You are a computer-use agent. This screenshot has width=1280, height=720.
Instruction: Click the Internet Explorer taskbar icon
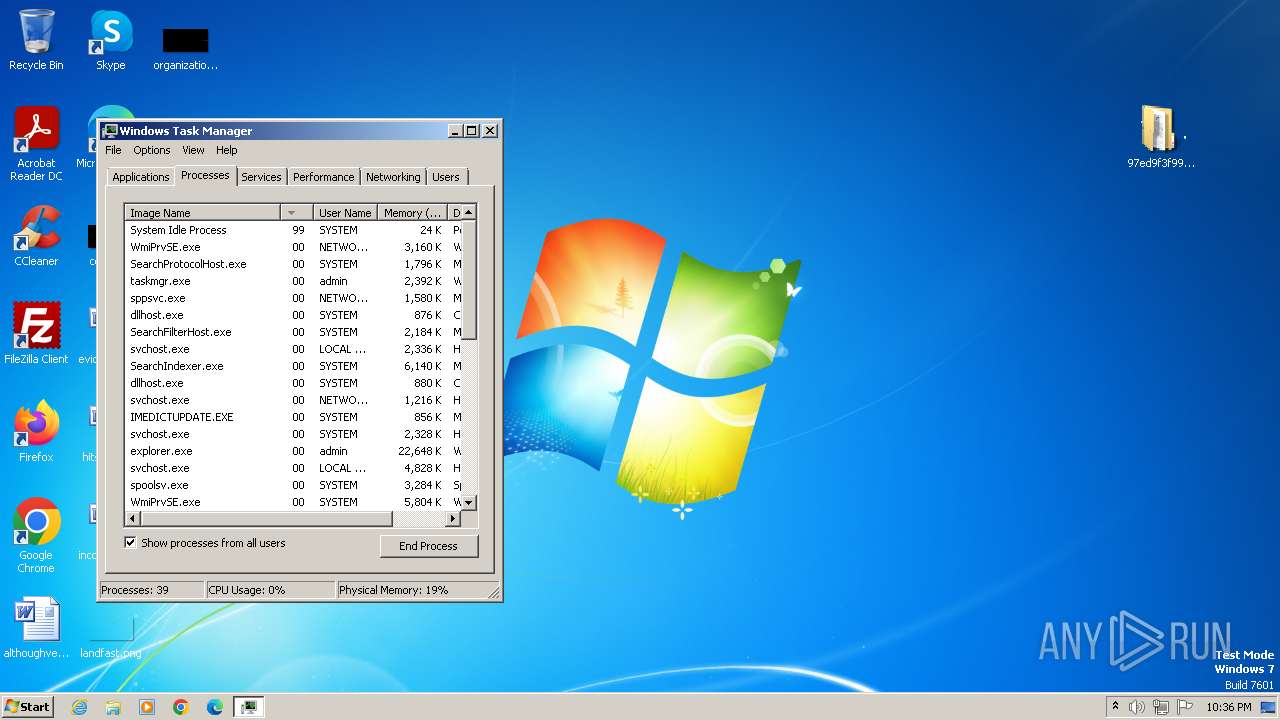(x=79, y=707)
